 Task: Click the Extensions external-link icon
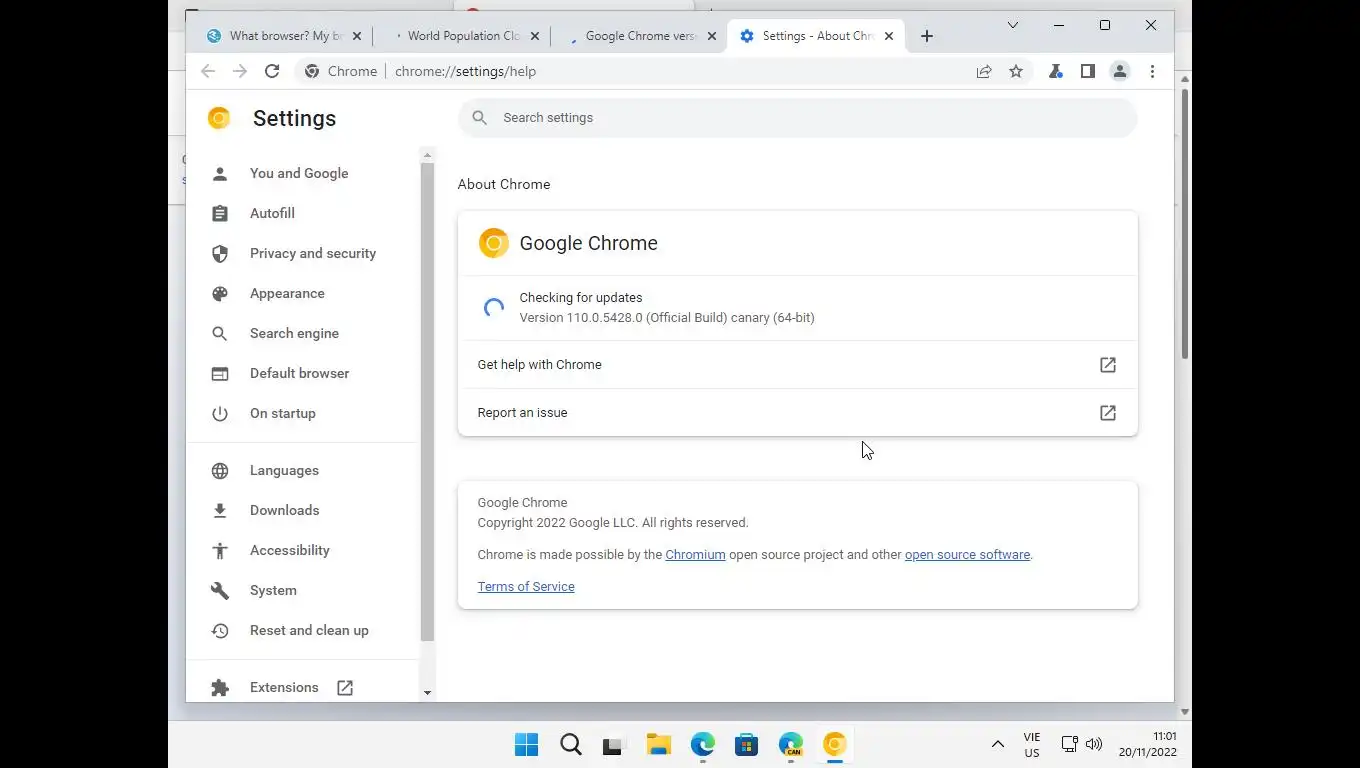[x=345, y=687]
